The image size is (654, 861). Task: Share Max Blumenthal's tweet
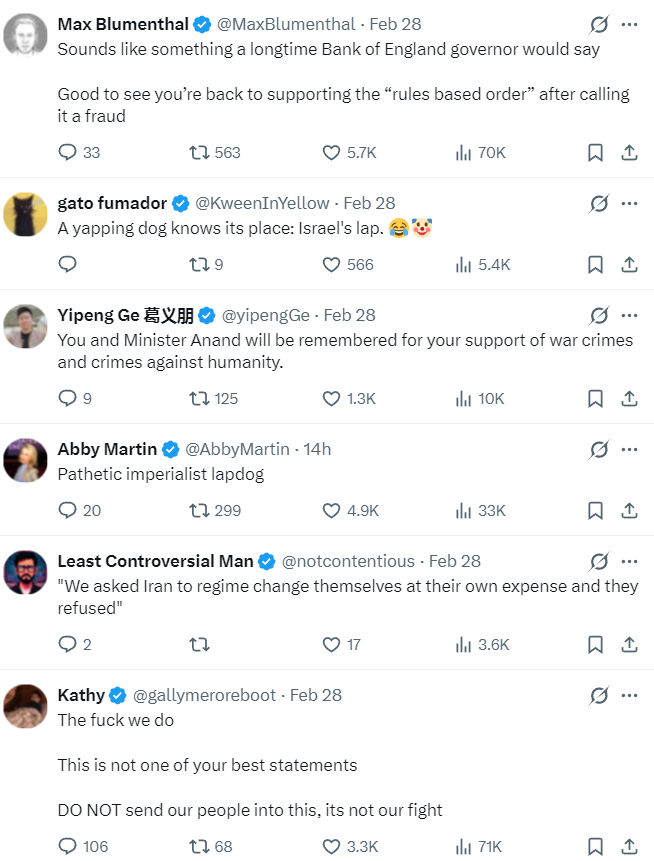(x=629, y=153)
